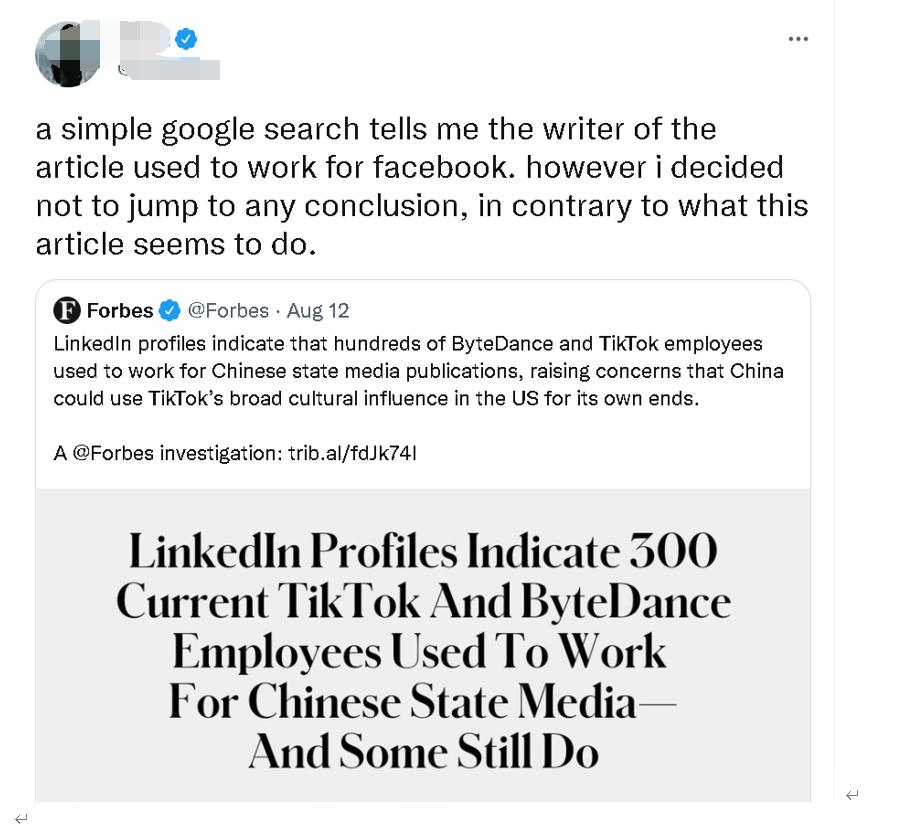The height and width of the screenshot is (835, 899).
Task: Open the Forbes display name in quoted tweet
Action: [120, 310]
